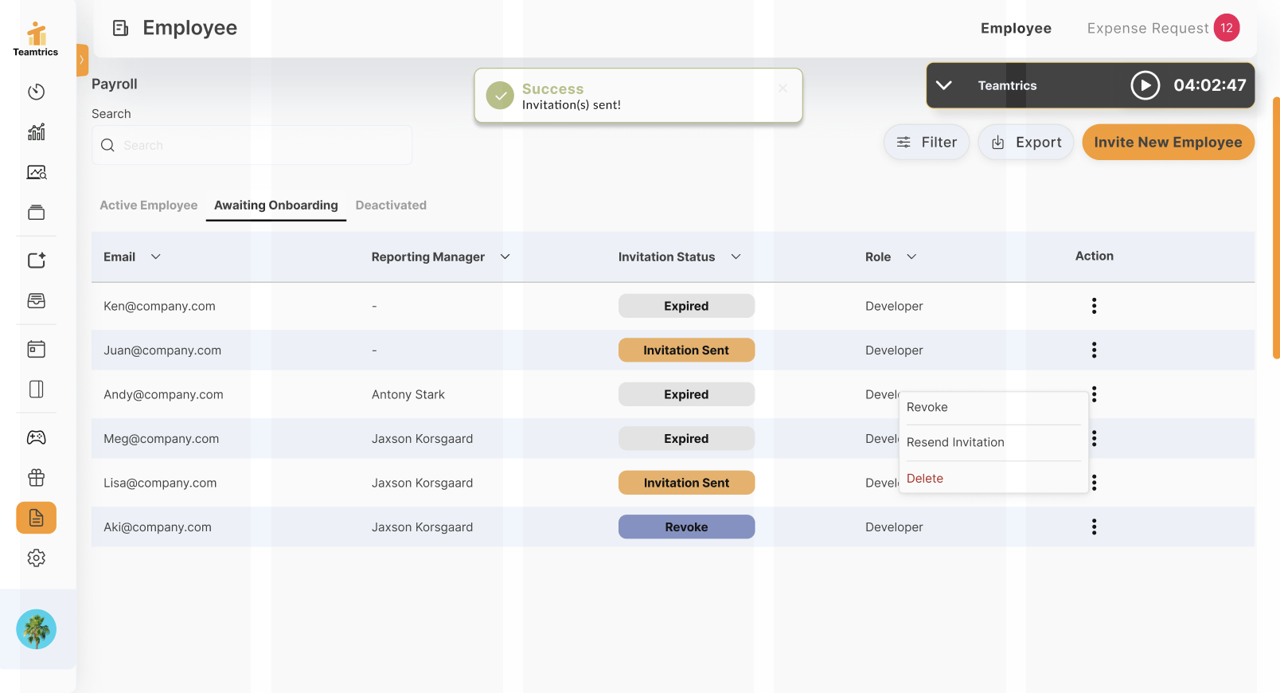Click the inbox tray sidebar icon
Viewport: 1280px width, 693px height.
click(x=36, y=300)
